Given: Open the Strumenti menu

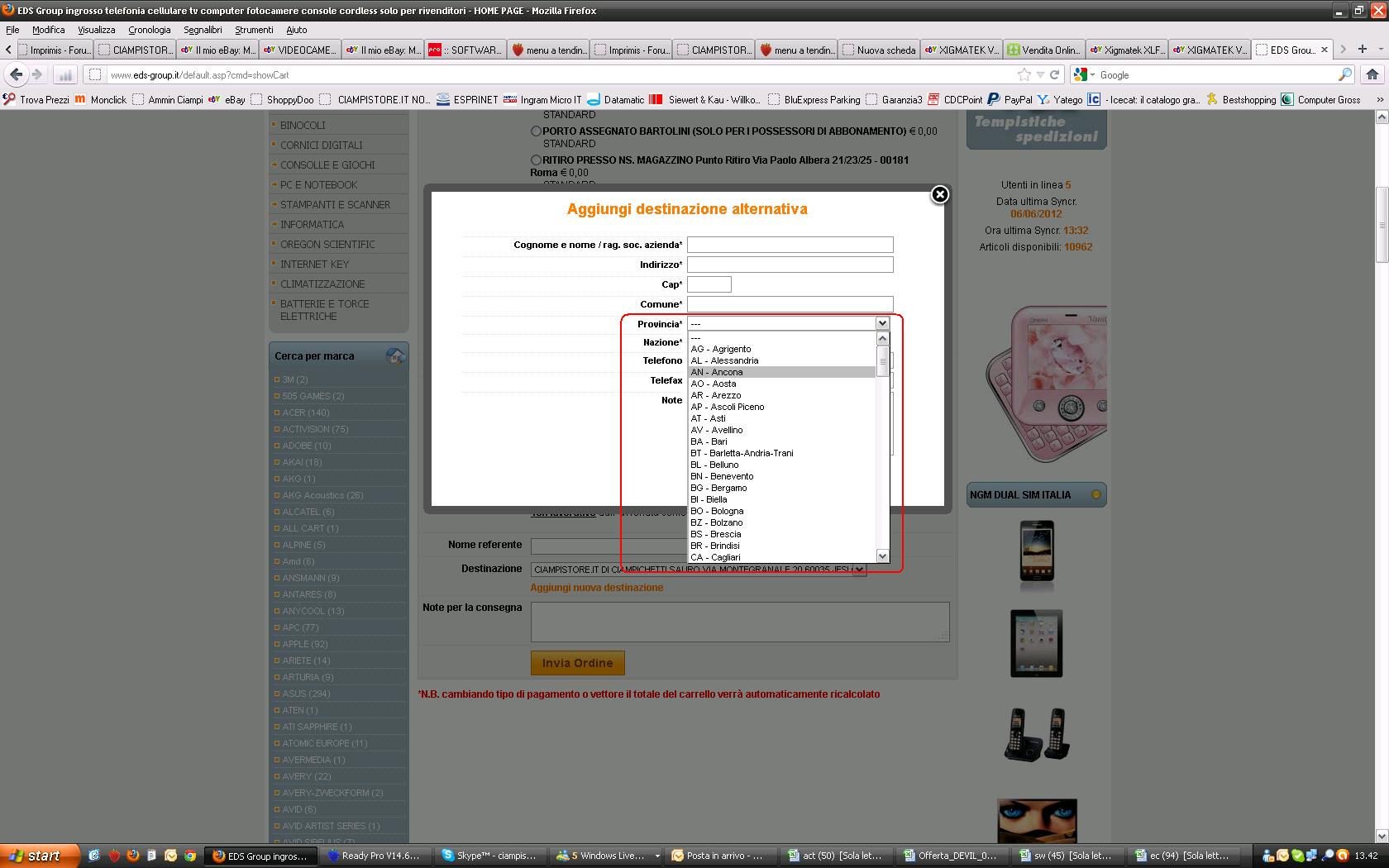Looking at the screenshot, I should coord(254,30).
